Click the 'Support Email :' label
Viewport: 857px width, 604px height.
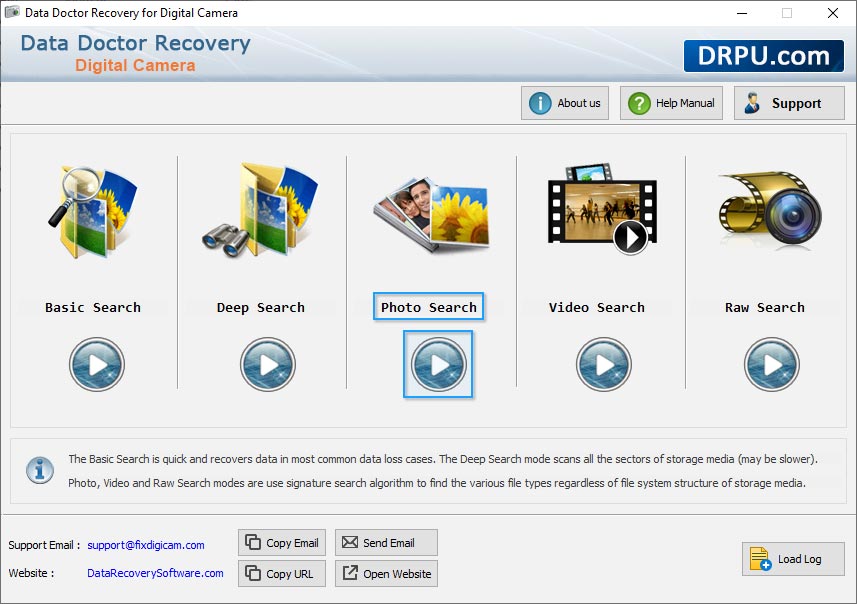pyautogui.click(x=44, y=545)
